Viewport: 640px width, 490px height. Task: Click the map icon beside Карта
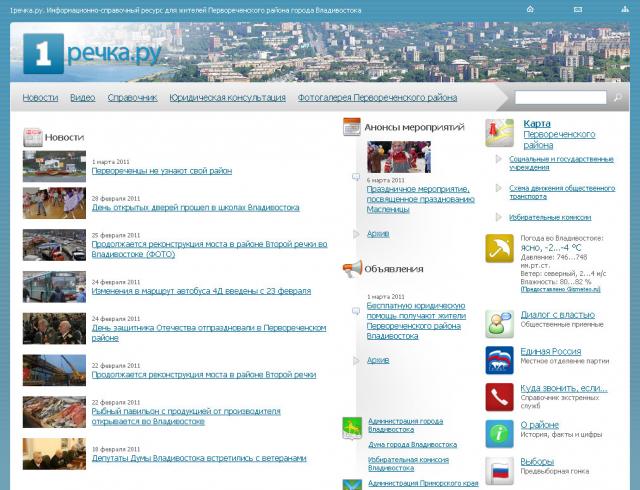(x=500, y=133)
